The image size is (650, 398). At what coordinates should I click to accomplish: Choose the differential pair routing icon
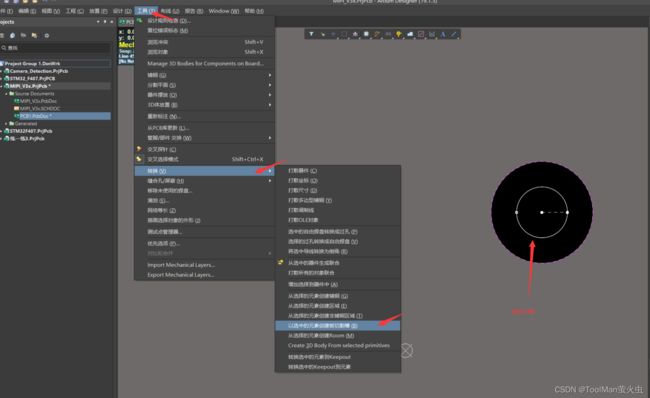pyautogui.click(x=388, y=34)
